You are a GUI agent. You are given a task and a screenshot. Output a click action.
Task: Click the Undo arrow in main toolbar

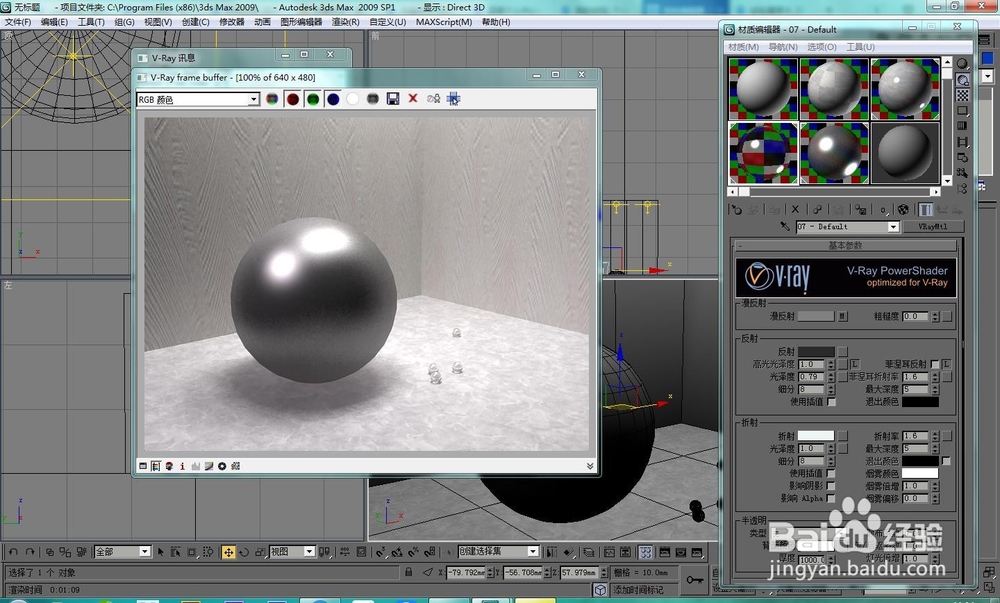pyautogui.click(x=13, y=552)
